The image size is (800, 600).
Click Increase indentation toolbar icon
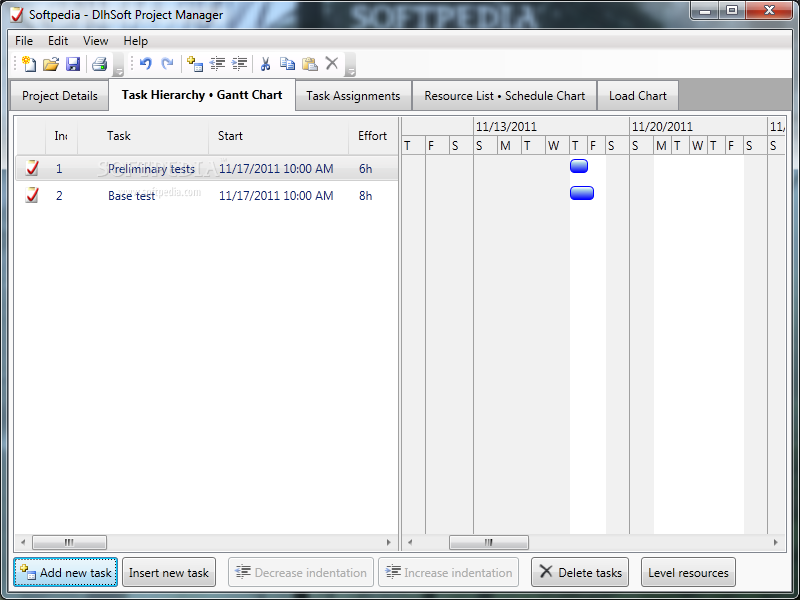tap(239, 64)
